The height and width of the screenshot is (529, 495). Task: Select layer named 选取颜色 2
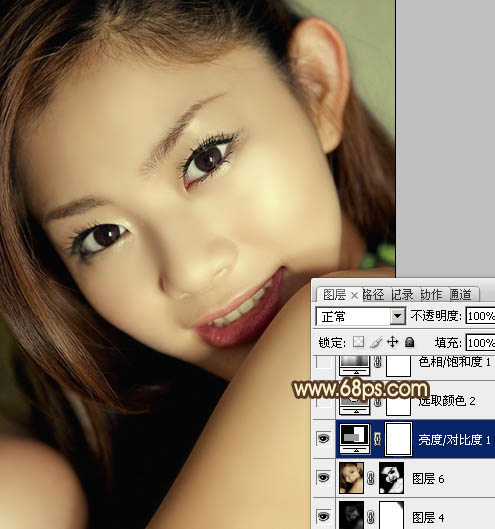(447, 401)
